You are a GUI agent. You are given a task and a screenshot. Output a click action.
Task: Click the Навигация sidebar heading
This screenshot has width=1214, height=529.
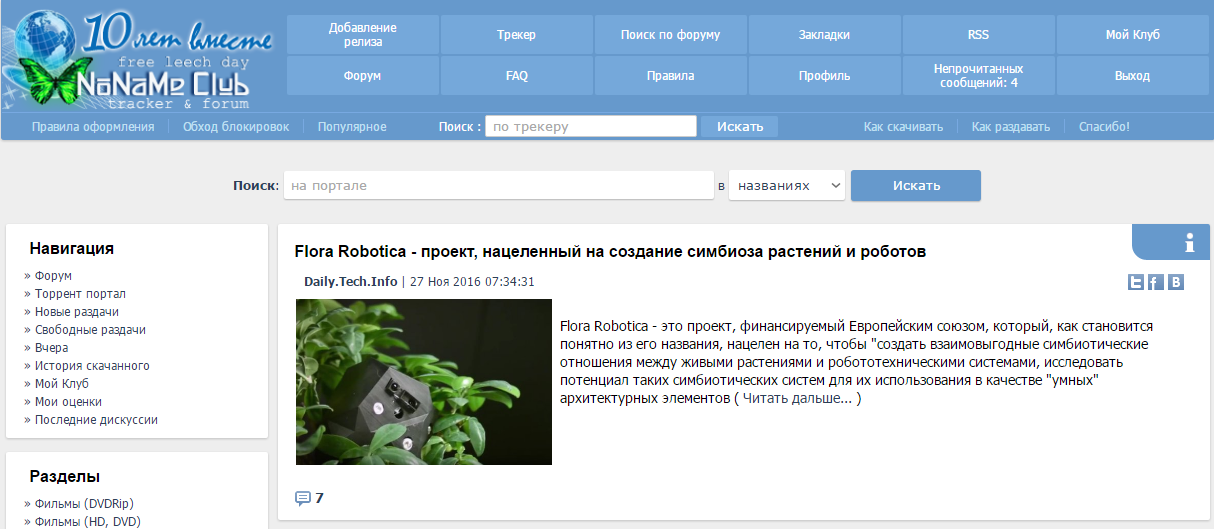coord(72,249)
